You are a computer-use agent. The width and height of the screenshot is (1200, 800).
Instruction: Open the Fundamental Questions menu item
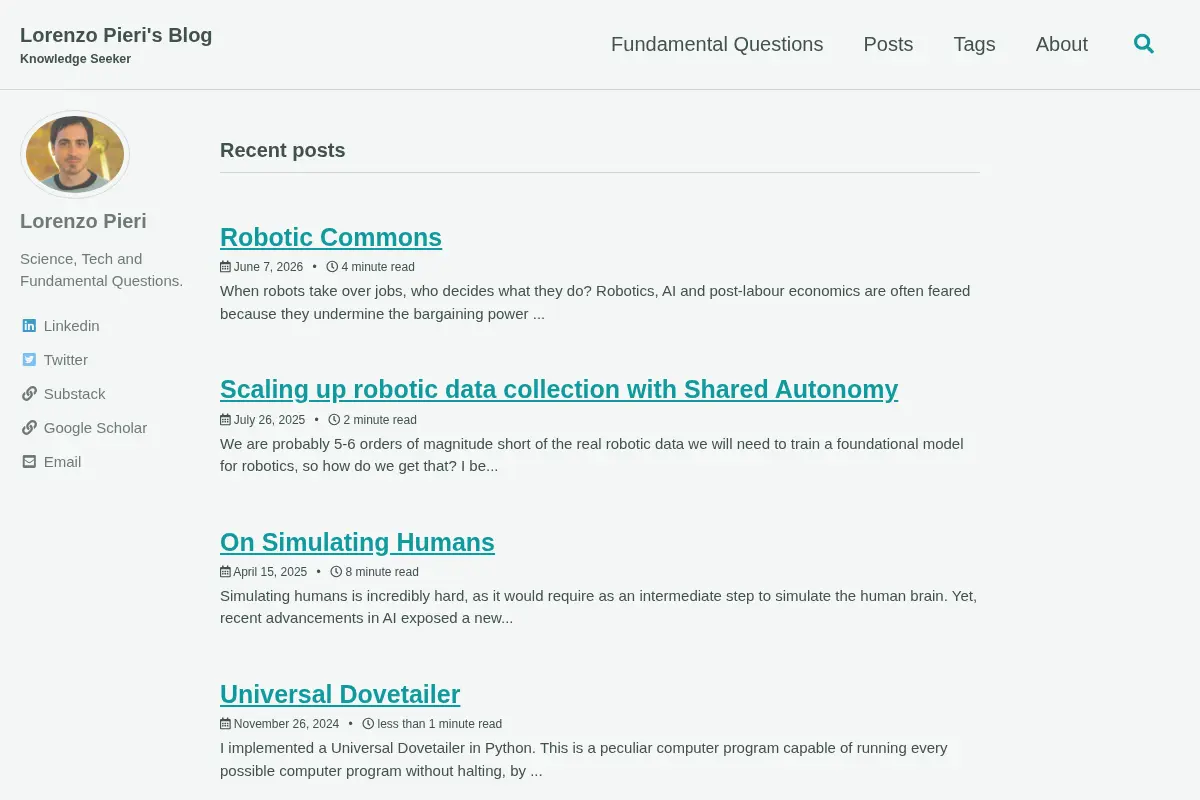[x=717, y=44]
